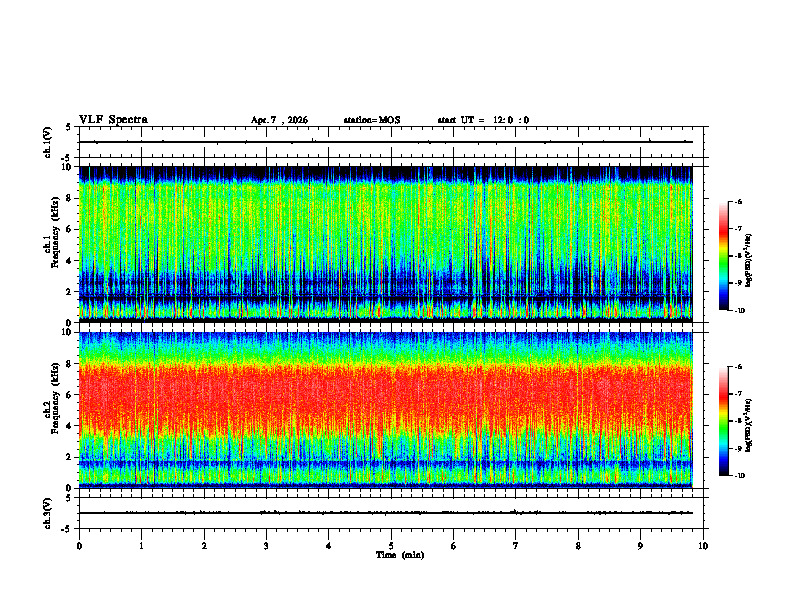The width and height of the screenshot is (792, 612).
Task: Click the ch.1 voltage waveform trace panel
Action: [391, 142]
